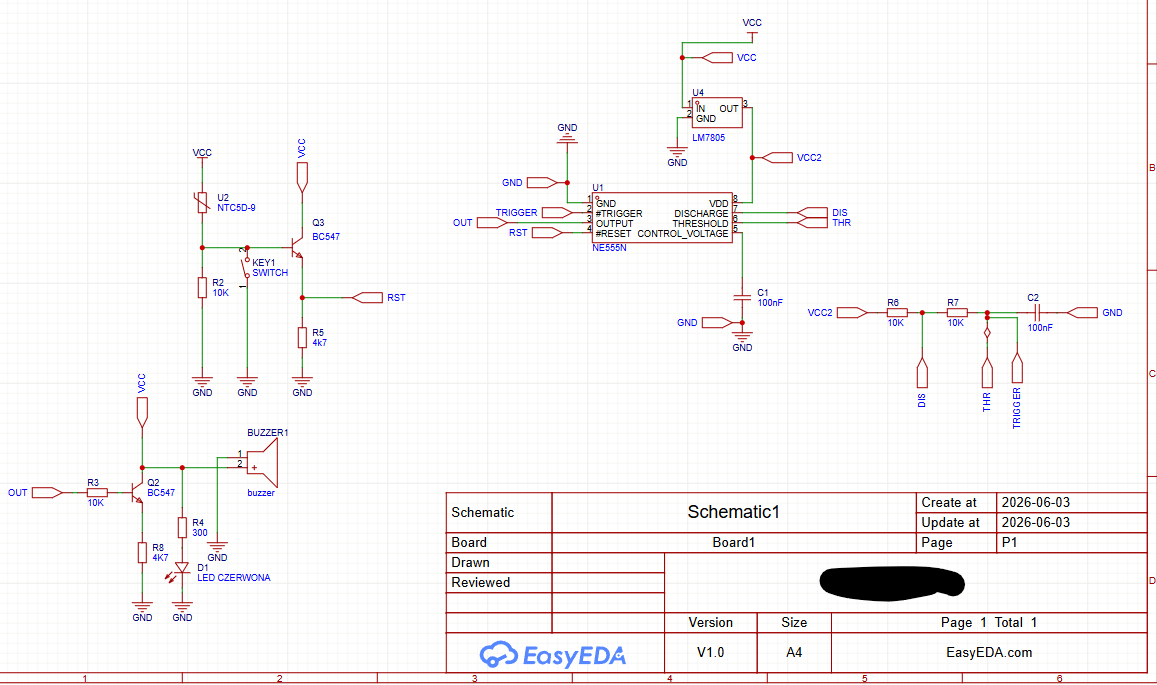Select the R6 10K resistor symbol

(x=897, y=313)
